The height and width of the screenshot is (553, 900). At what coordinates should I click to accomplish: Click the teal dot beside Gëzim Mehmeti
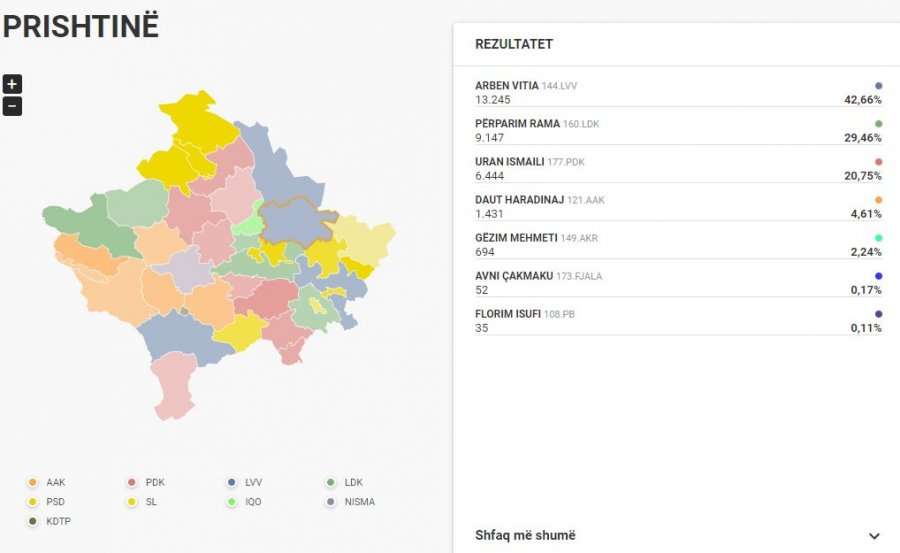878,238
